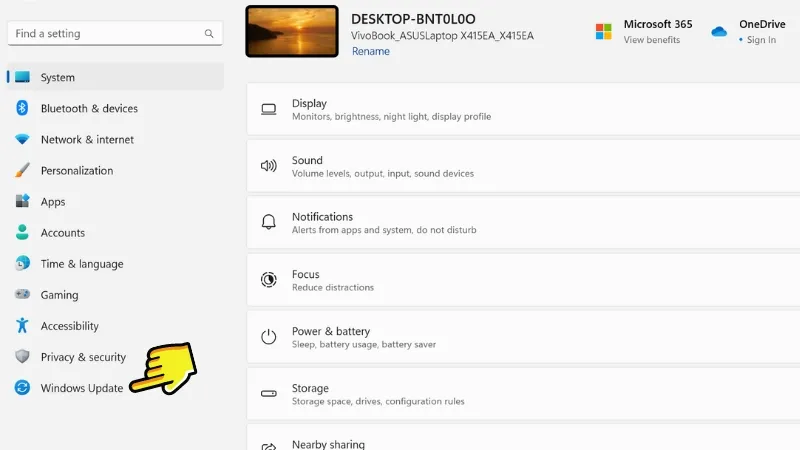Click the Personalization paintbrush icon

(x=22, y=170)
